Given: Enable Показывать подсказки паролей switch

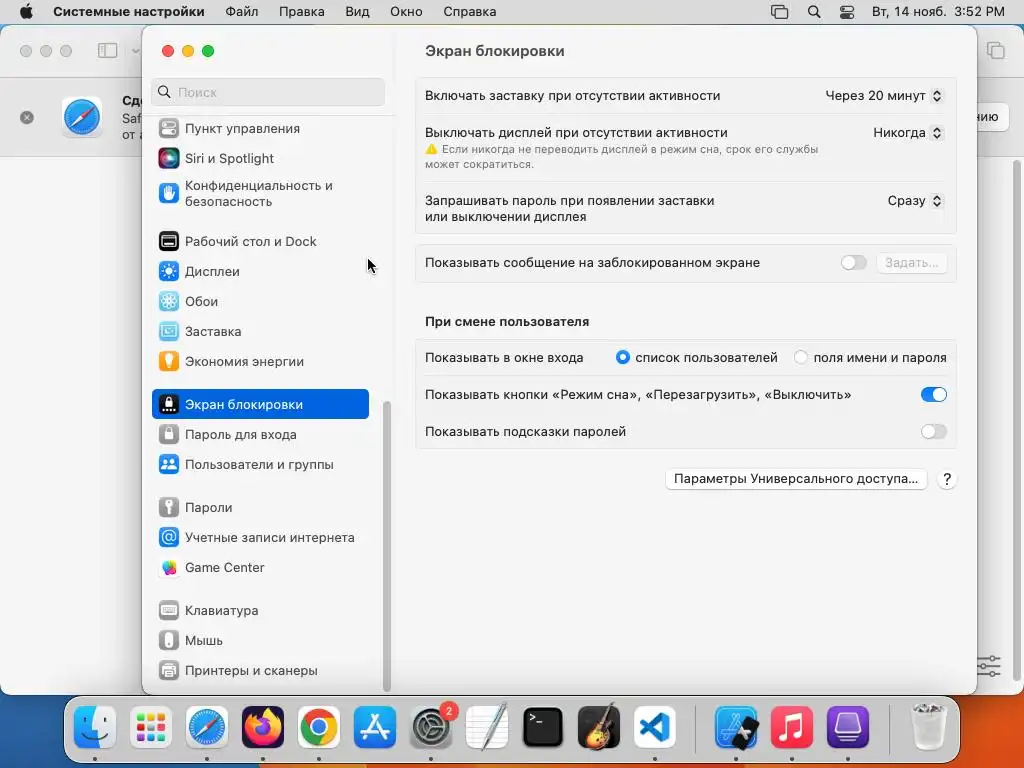Looking at the screenshot, I should click(933, 432).
